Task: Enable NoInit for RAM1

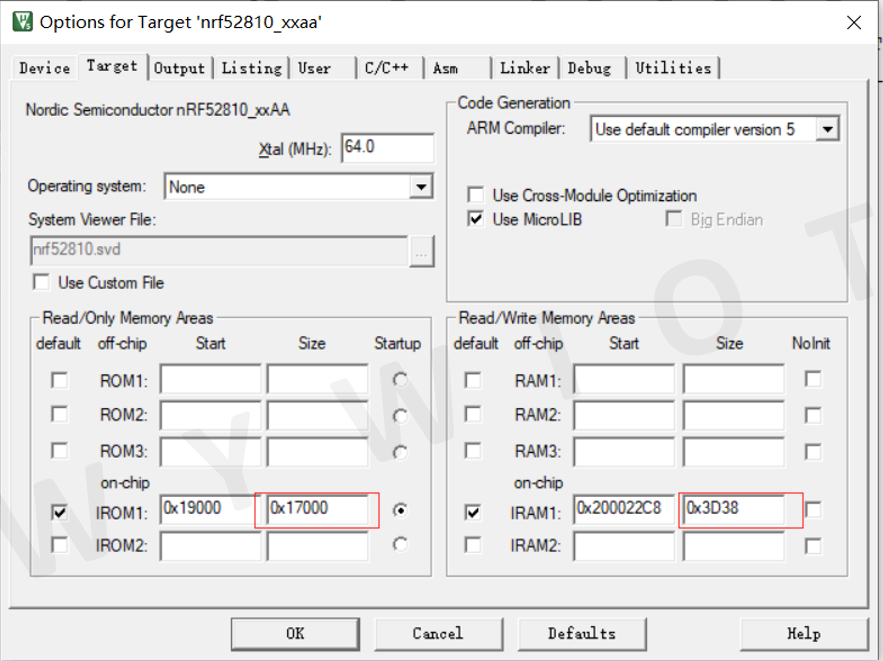Action: pos(813,379)
